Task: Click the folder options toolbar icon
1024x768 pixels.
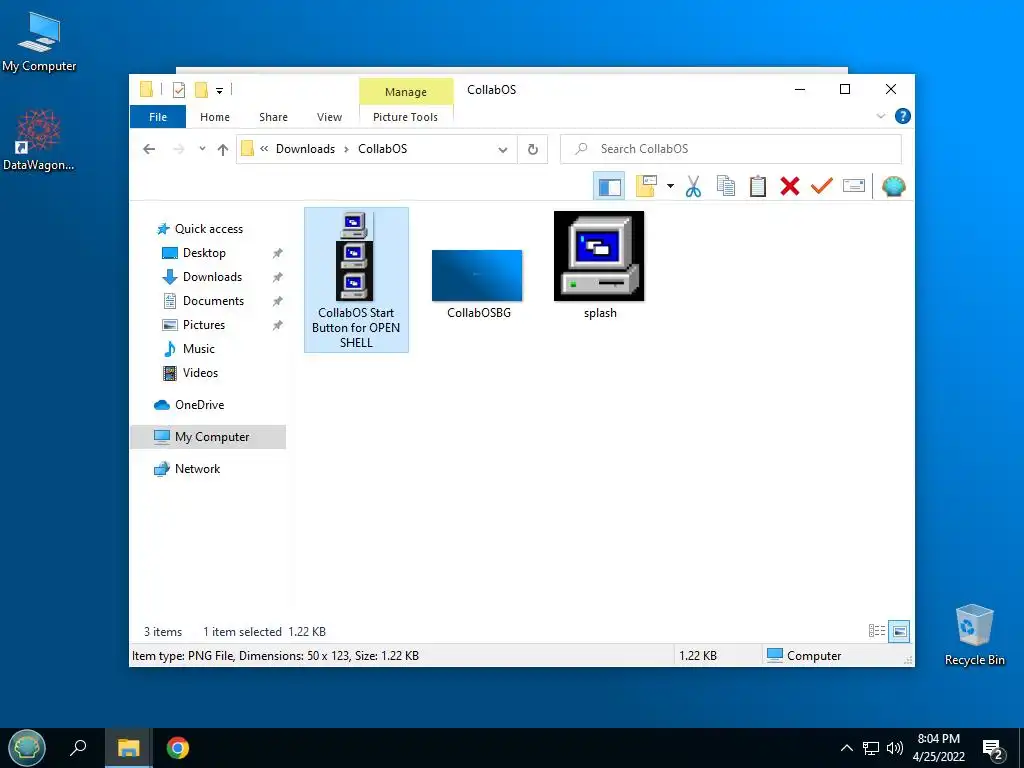Action: 646,186
